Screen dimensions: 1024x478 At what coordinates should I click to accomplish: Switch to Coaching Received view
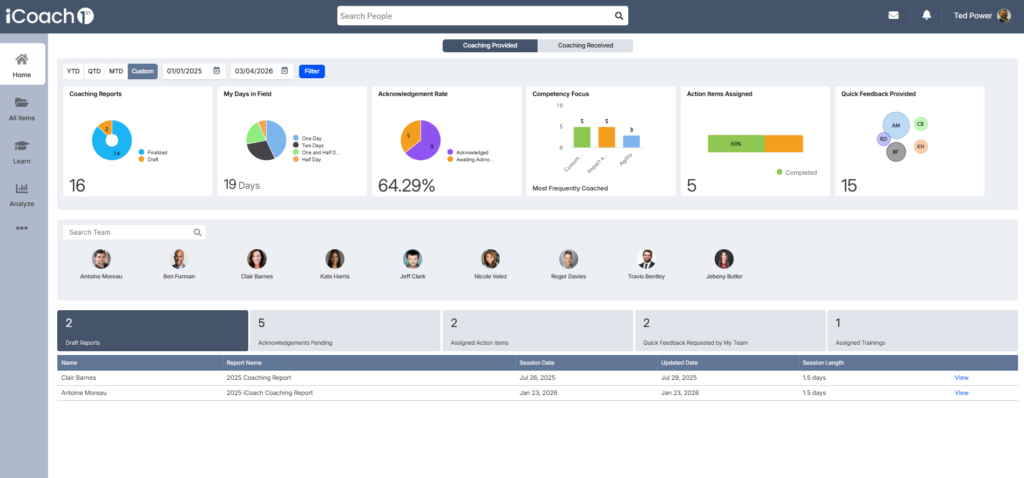click(x=585, y=46)
